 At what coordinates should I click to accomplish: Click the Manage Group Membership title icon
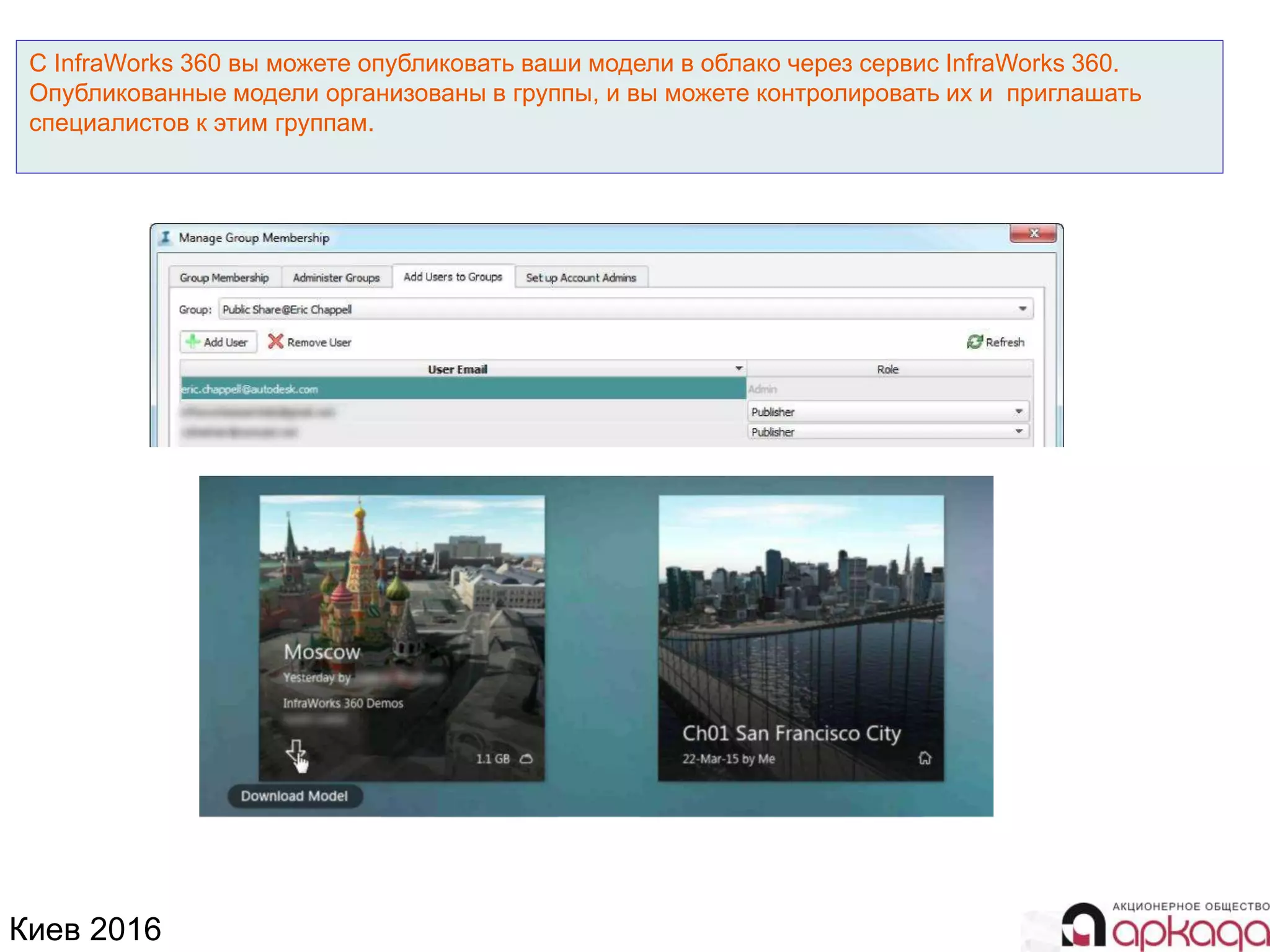click(165, 237)
